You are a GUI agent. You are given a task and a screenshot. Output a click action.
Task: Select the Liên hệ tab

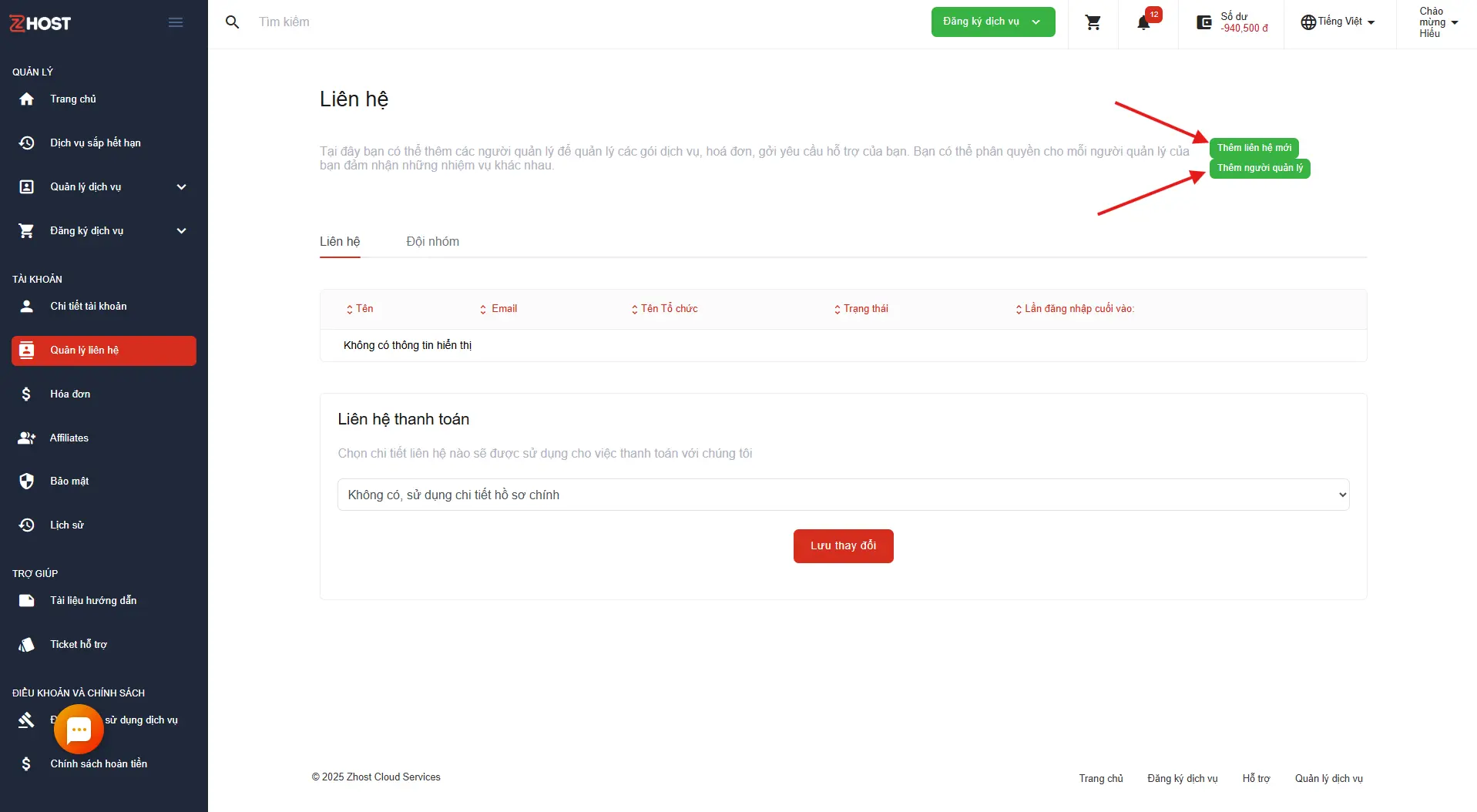pyautogui.click(x=340, y=242)
